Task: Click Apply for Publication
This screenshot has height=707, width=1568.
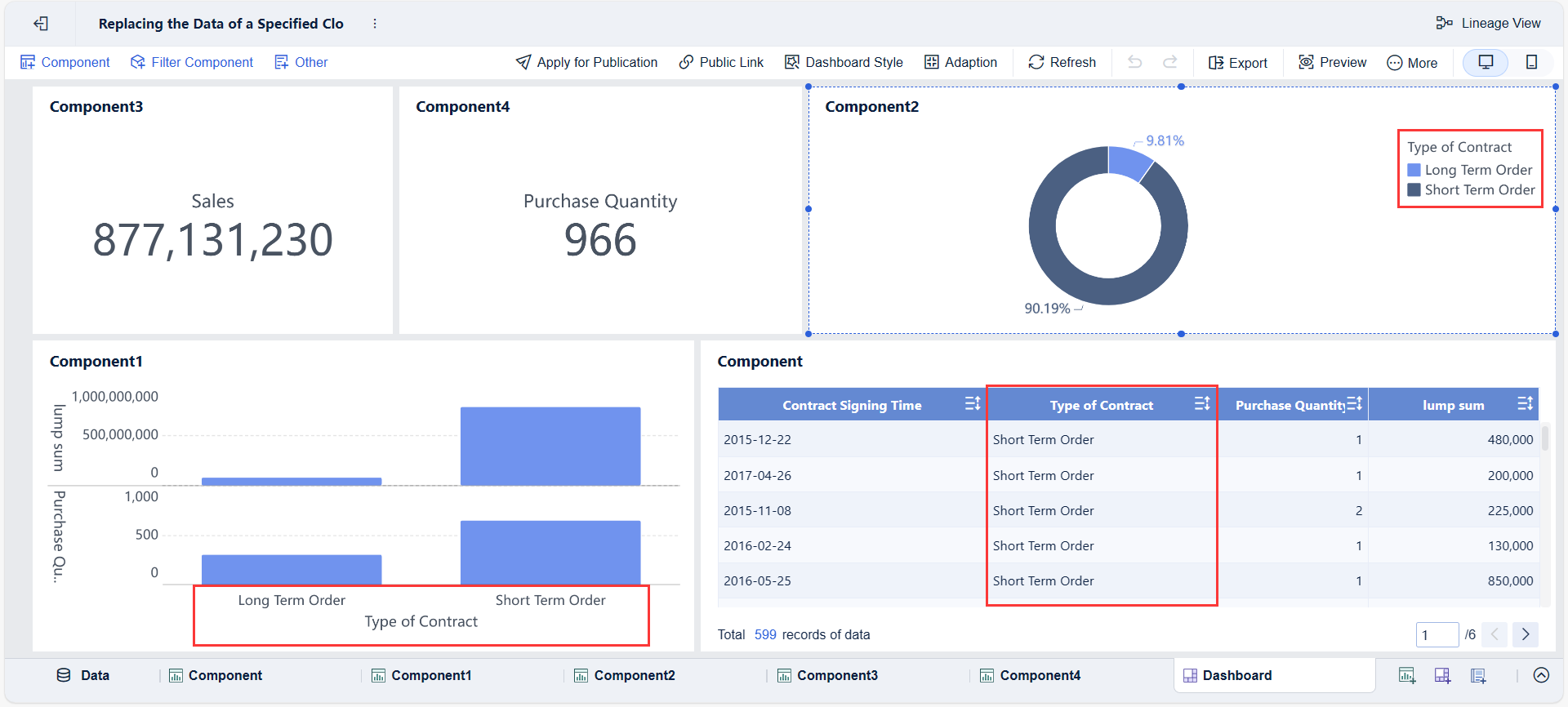Action: tap(586, 62)
